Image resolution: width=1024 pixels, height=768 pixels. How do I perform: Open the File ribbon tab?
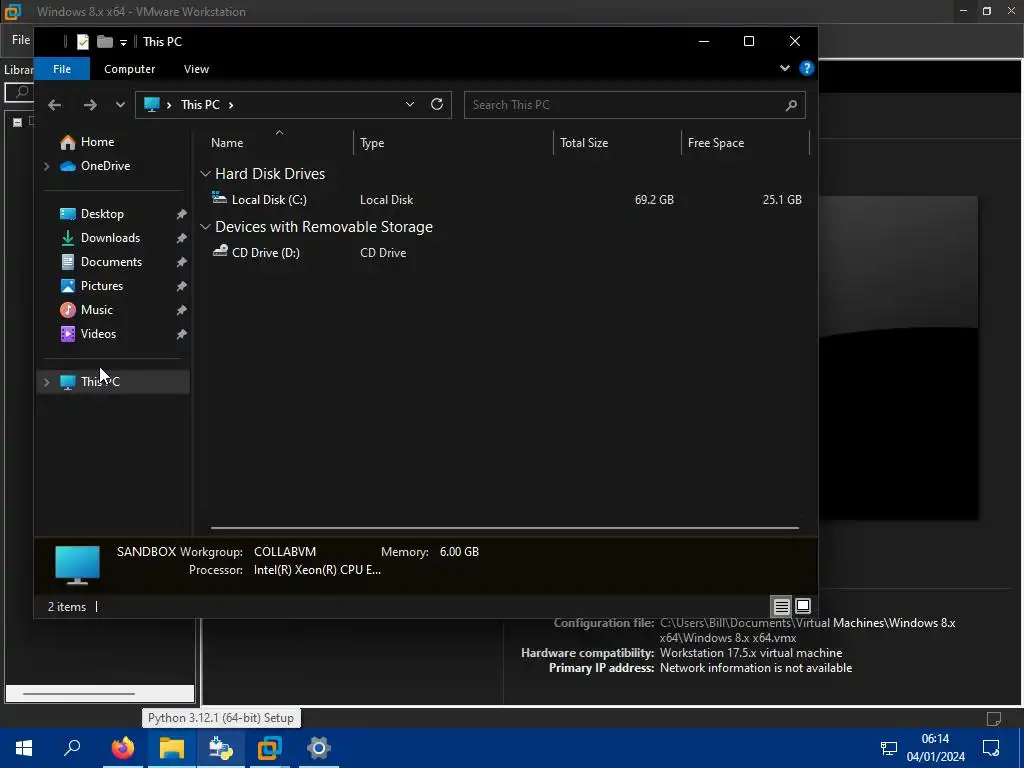pyautogui.click(x=62, y=69)
